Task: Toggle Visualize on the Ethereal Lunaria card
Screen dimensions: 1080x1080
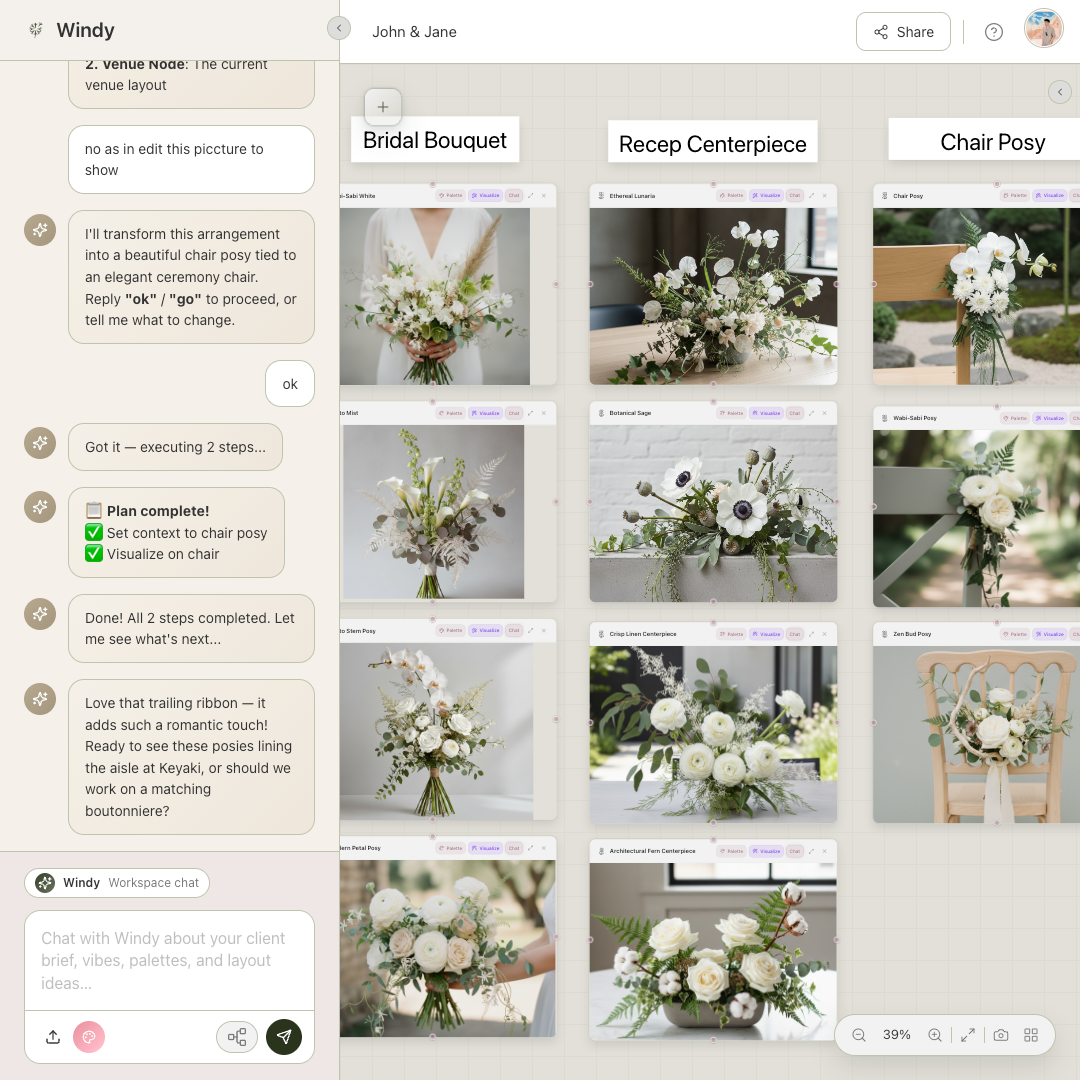Action: [x=766, y=196]
